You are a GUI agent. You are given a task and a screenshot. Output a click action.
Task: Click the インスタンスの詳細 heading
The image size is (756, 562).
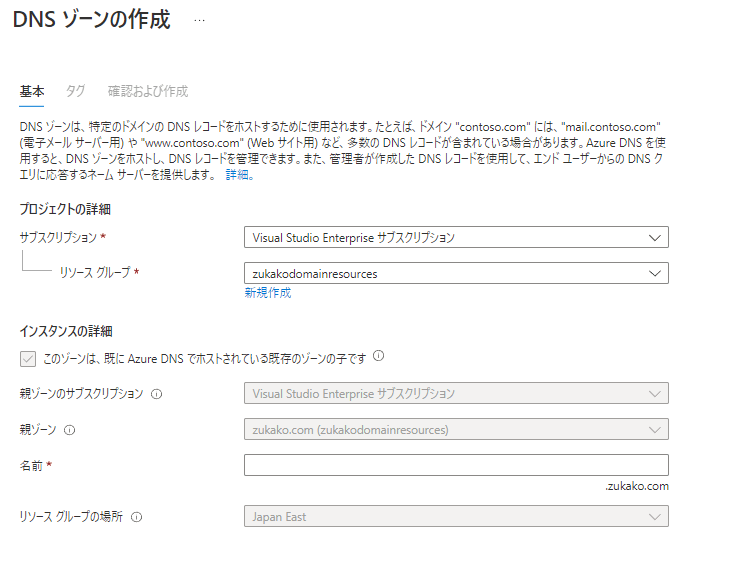pyautogui.click(x=66, y=331)
